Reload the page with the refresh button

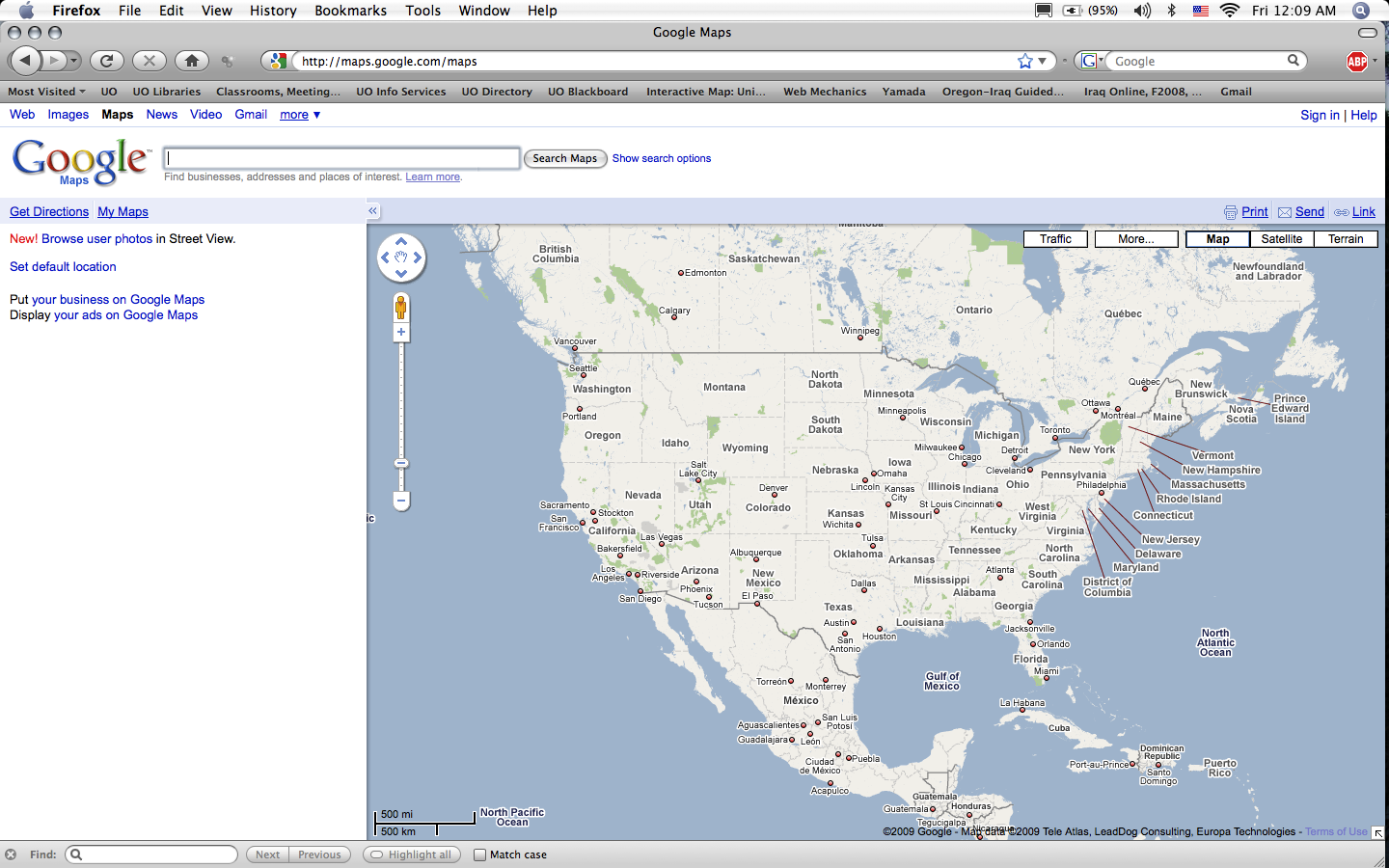pos(107,61)
